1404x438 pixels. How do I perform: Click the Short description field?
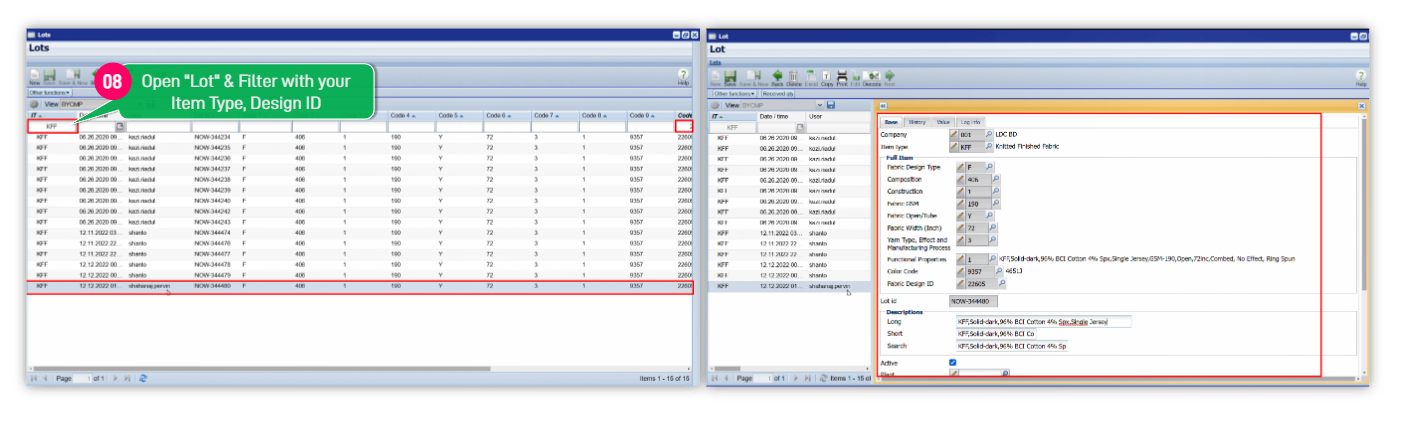click(x=995, y=333)
